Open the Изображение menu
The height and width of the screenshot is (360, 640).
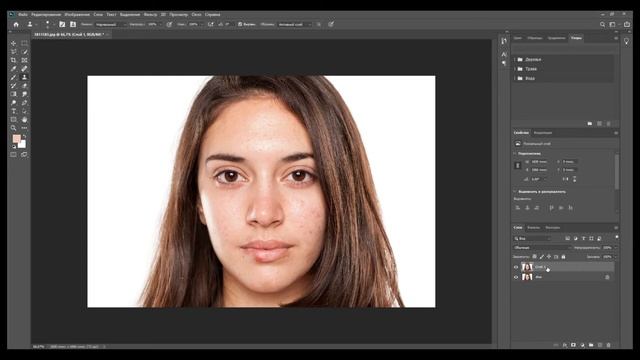click(77, 15)
